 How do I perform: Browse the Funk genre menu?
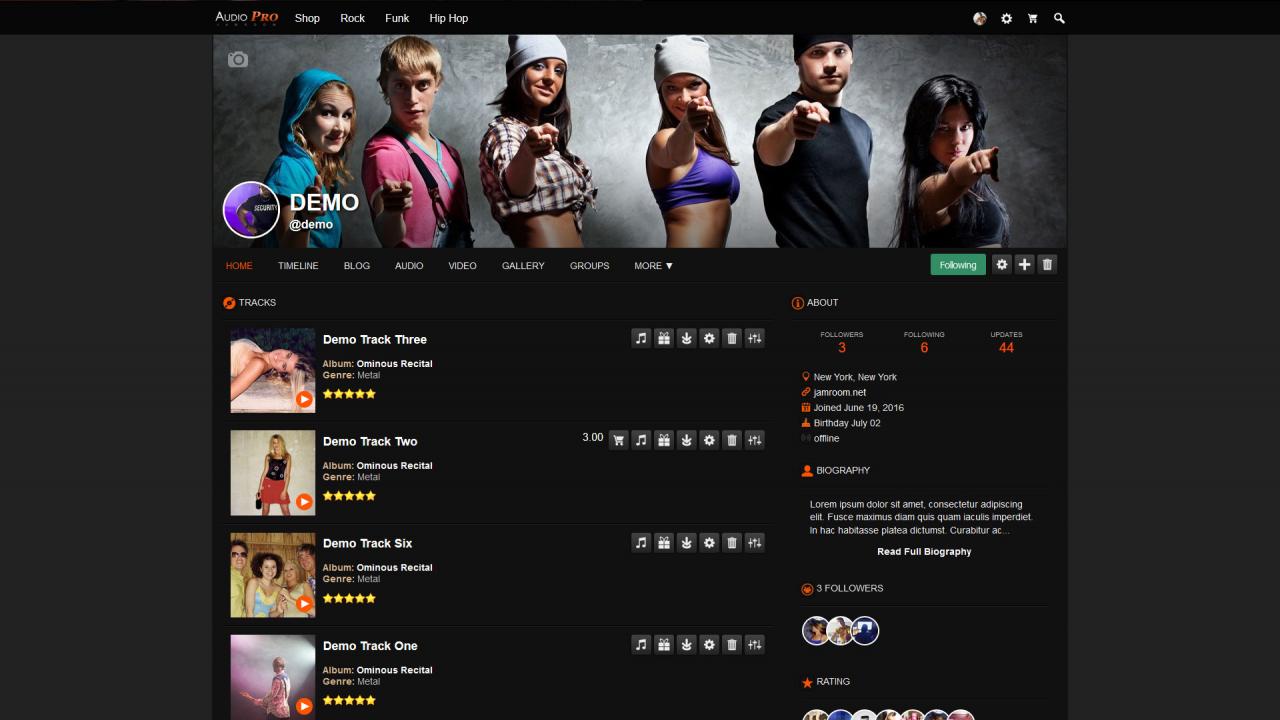click(x=397, y=18)
